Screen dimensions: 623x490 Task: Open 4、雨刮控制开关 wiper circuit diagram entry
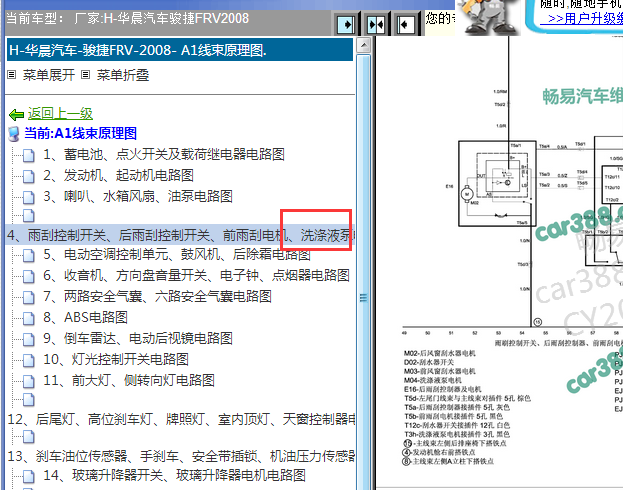[x=180, y=235]
